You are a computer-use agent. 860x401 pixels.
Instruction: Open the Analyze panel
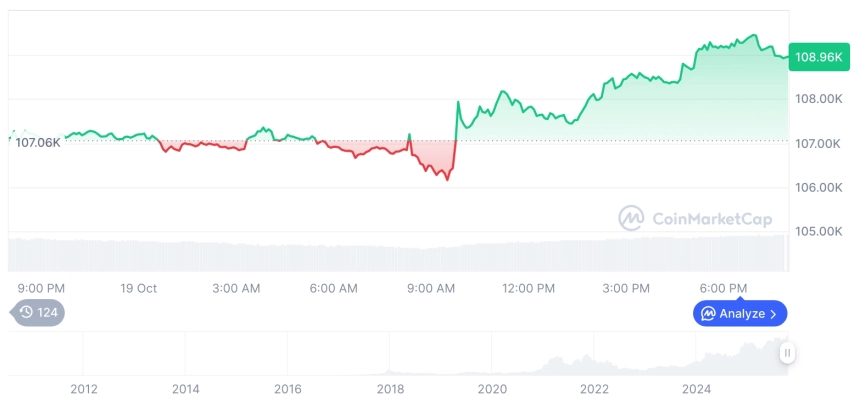tap(740, 314)
